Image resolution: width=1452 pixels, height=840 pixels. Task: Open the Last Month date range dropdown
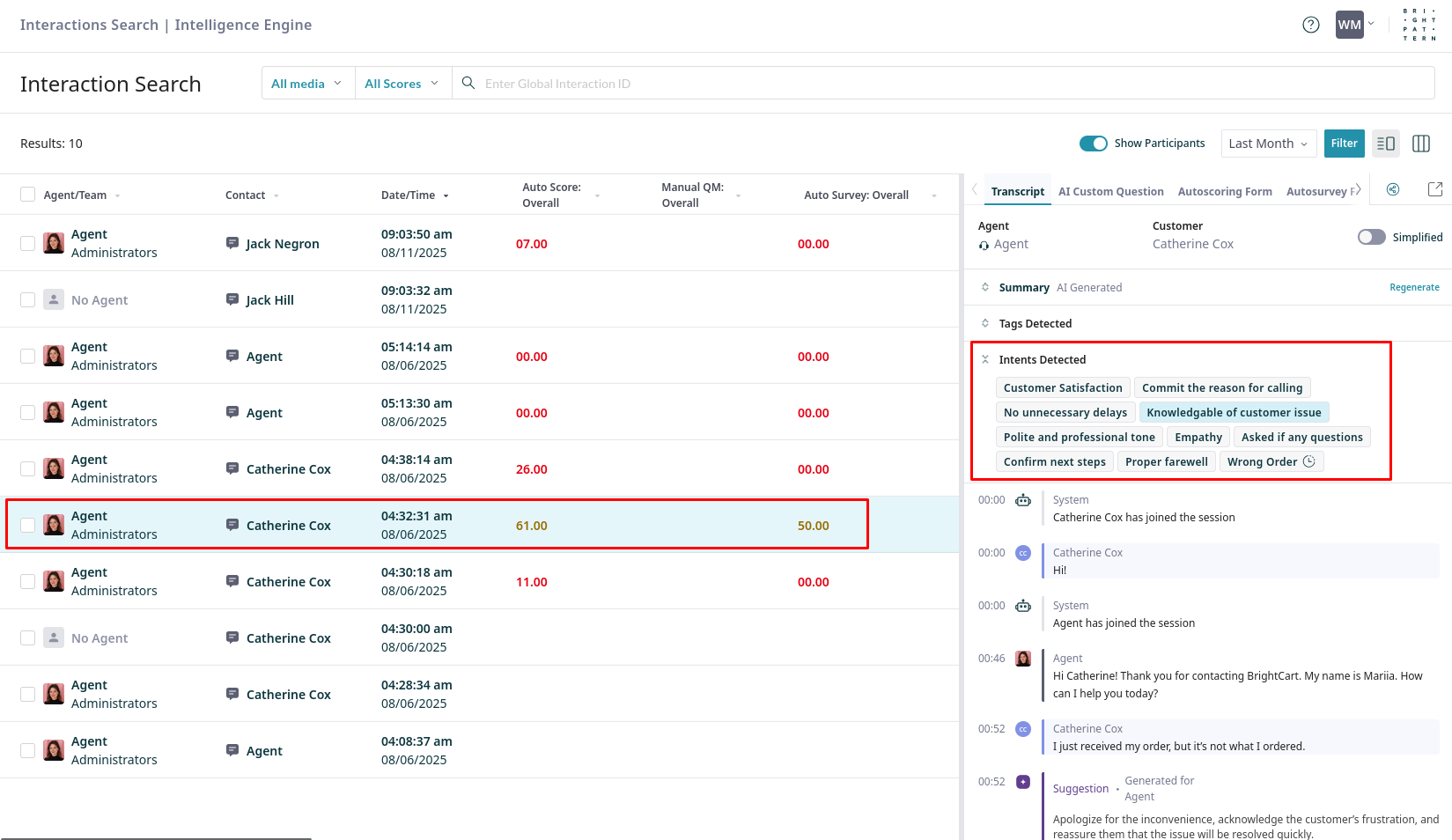1268,144
